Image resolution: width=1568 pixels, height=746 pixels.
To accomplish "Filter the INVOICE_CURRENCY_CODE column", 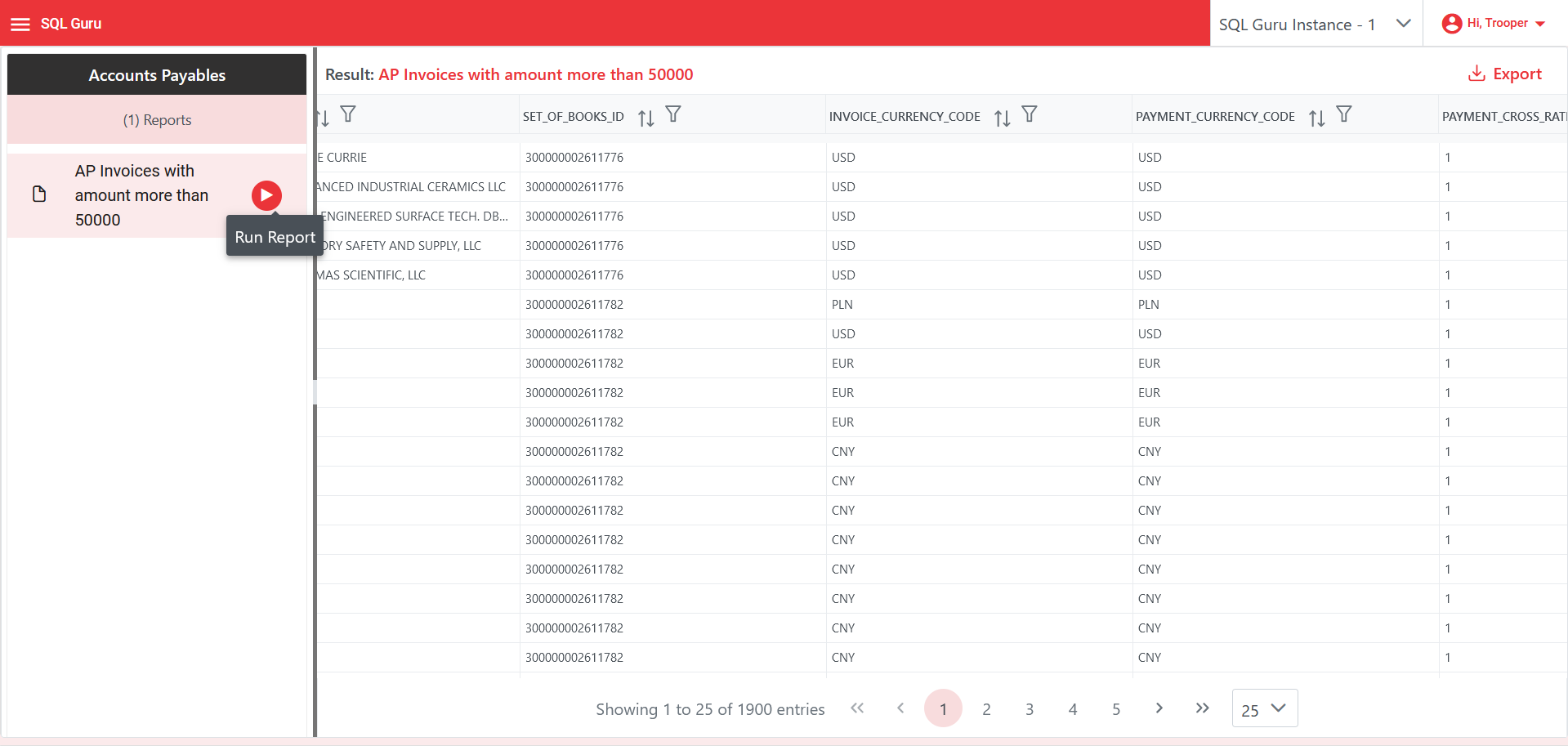I will (1030, 114).
